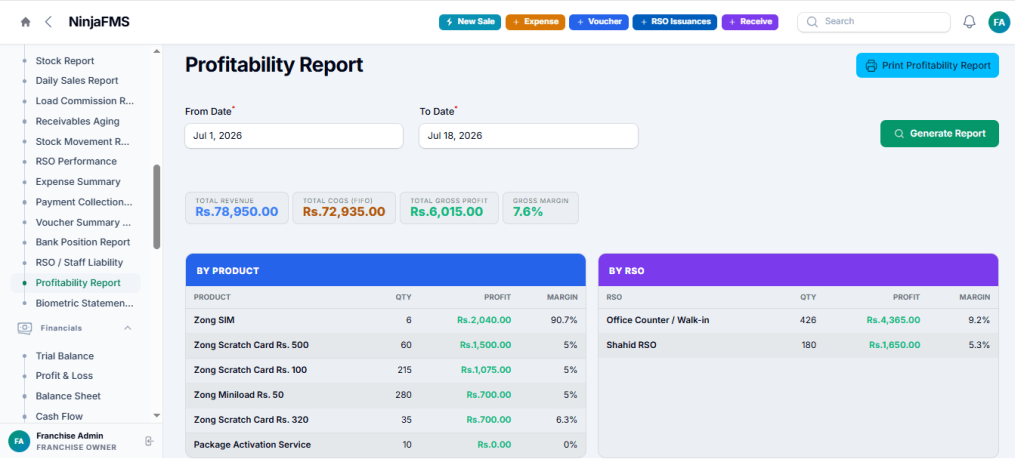Click the sidebar scrollbar thumb
The height and width of the screenshot is (459, 1024).
(157, 206)
